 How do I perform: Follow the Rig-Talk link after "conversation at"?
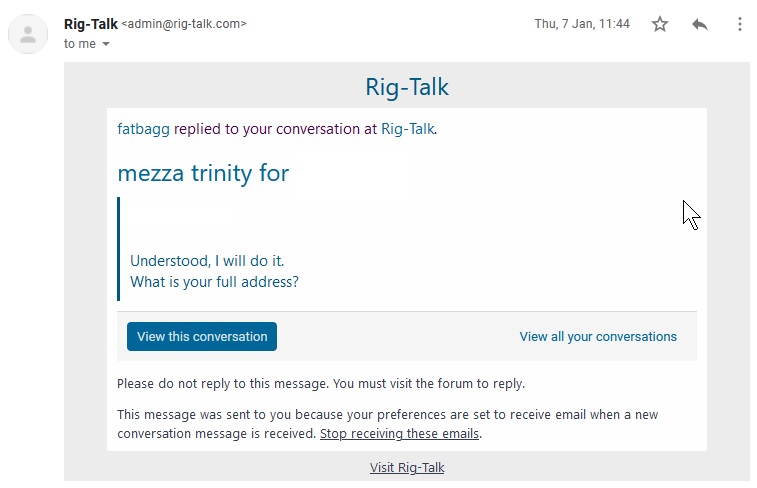click(x=407, y=129)
